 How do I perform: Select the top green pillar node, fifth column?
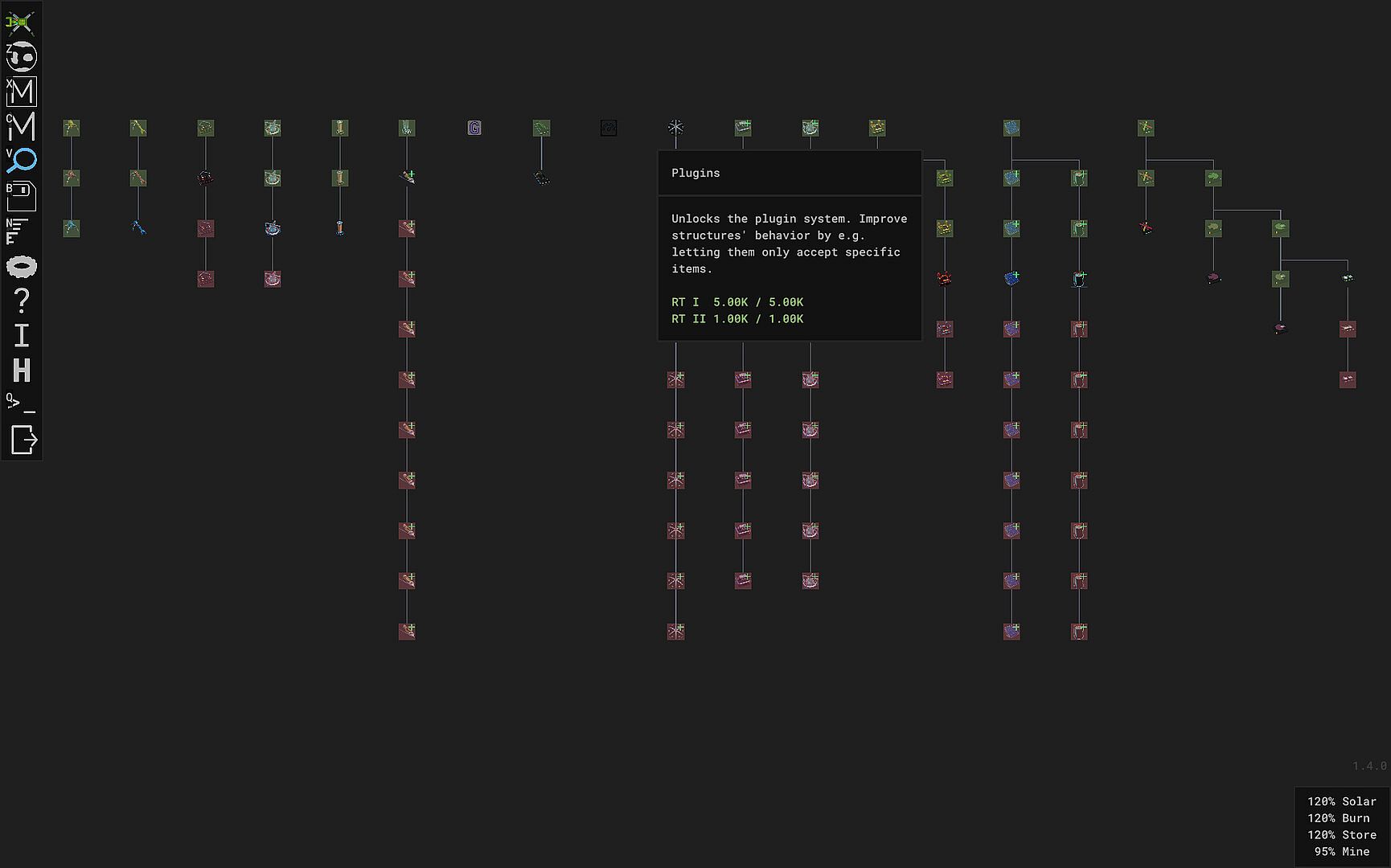click(340, 128)
